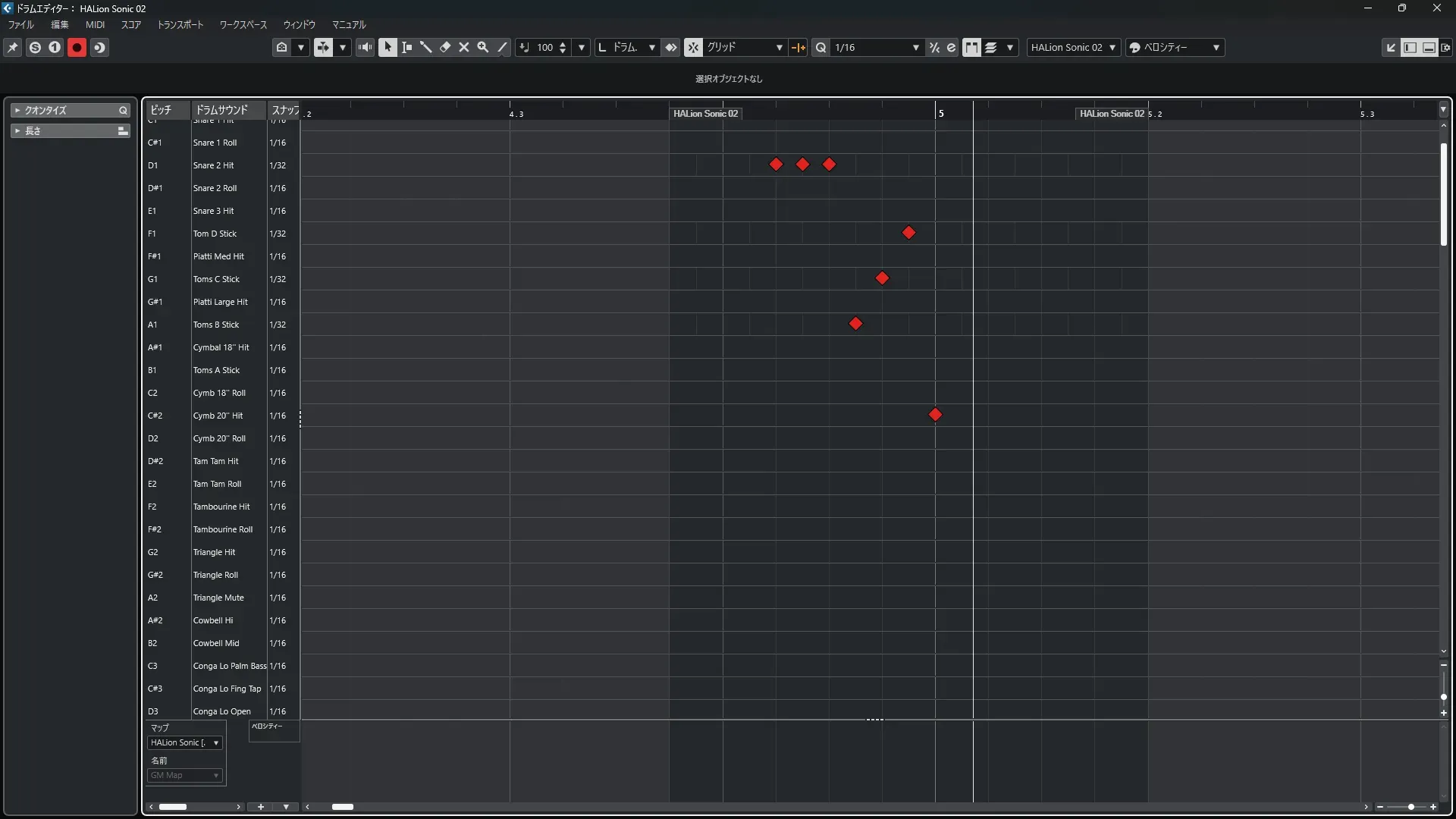This screenshot has width=1456, height=819.
Task: Click the red note on Cymb 20" Hit lane
Action: coord(935,415)
